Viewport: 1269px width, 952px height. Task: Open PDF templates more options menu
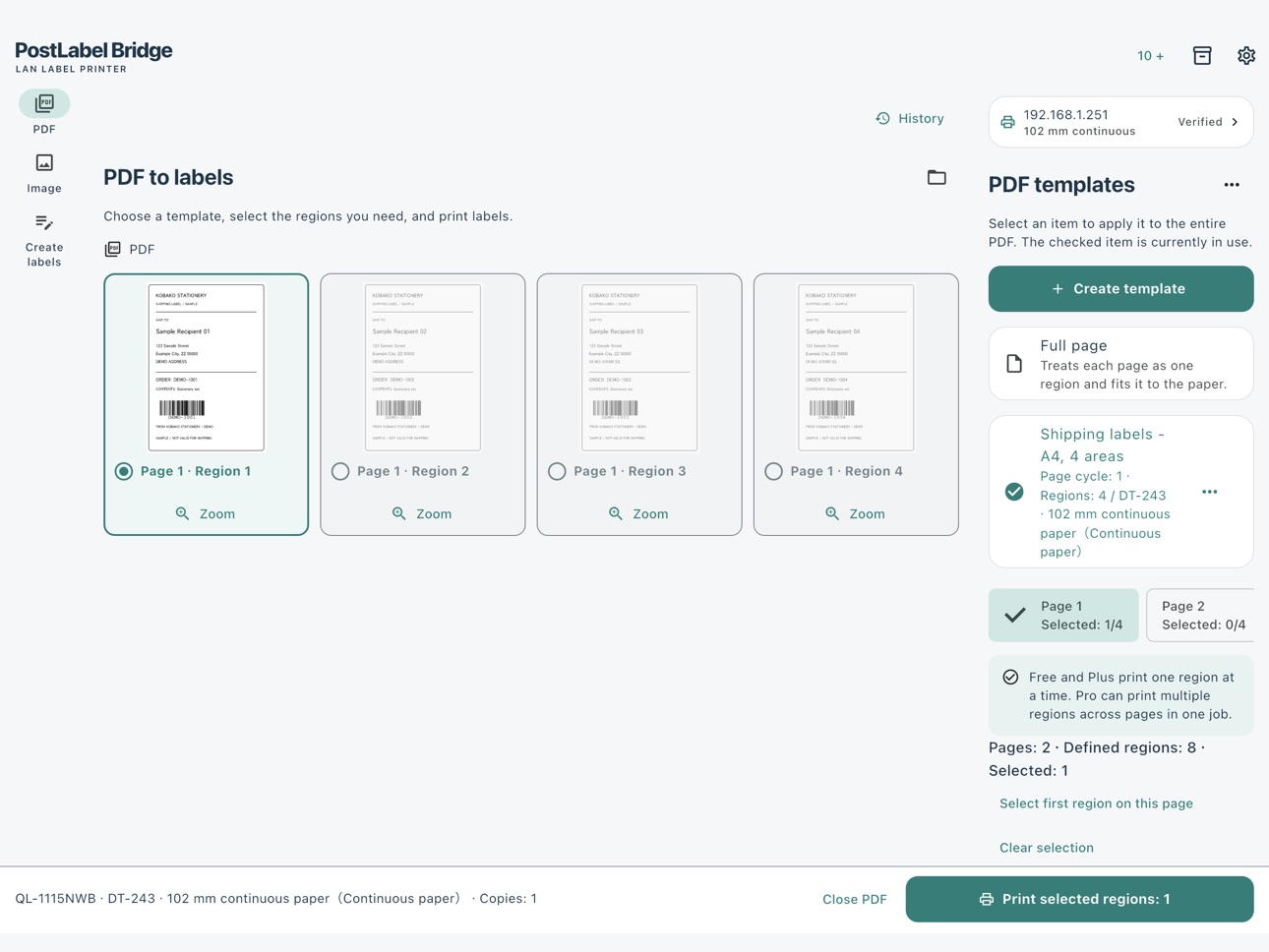click(x=1232, y=185)
